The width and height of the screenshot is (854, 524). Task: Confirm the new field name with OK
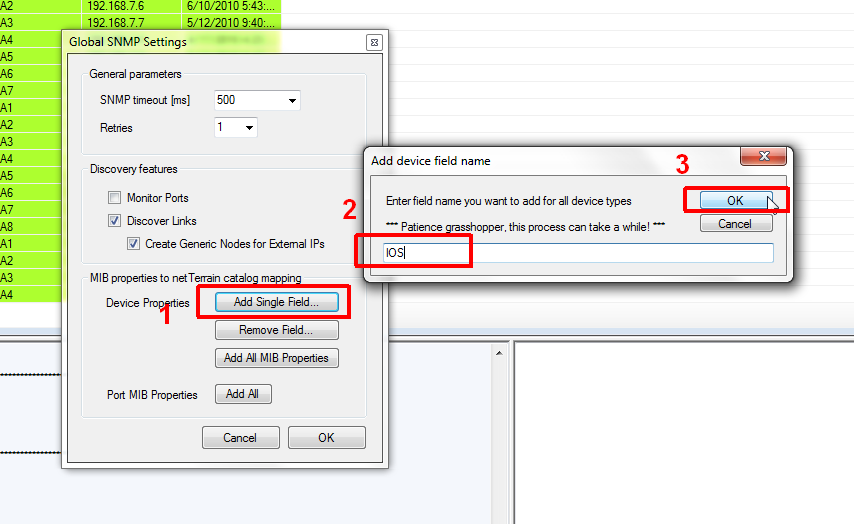[735, 200]
